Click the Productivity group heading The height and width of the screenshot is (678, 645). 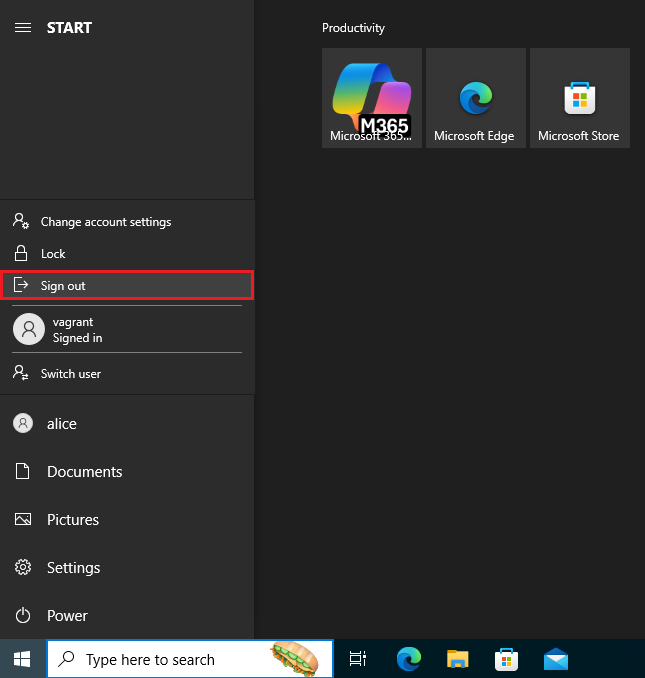(353, 28)
